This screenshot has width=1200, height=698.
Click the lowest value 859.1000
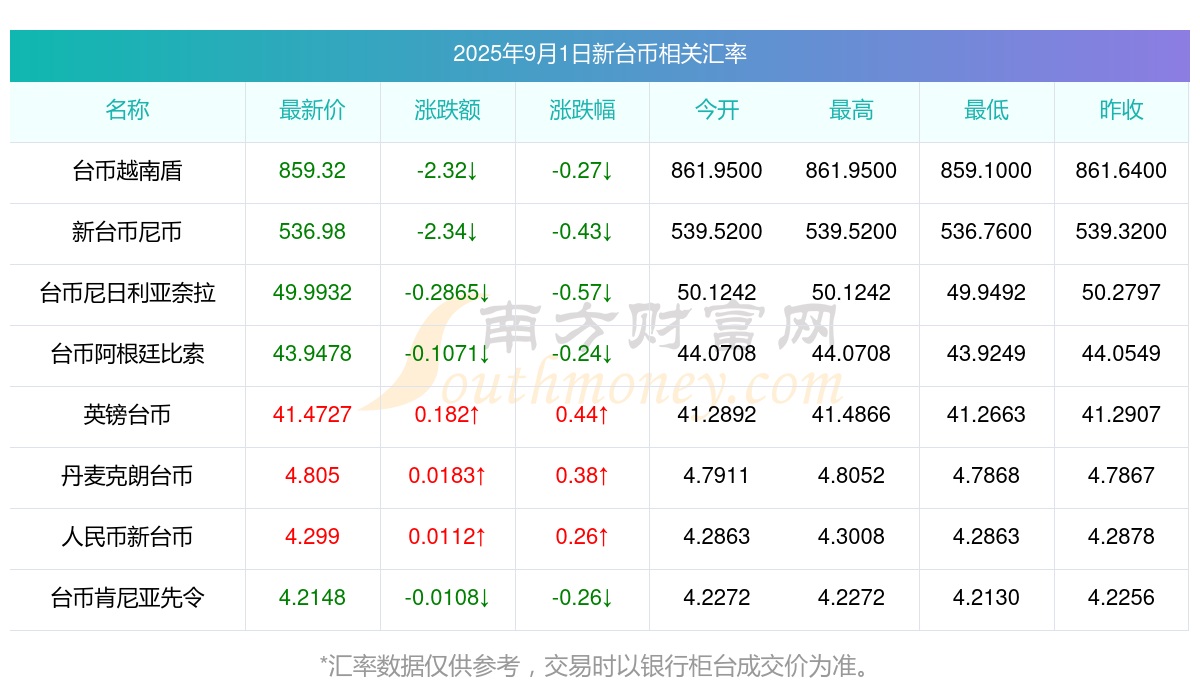(x=986, y=171)
